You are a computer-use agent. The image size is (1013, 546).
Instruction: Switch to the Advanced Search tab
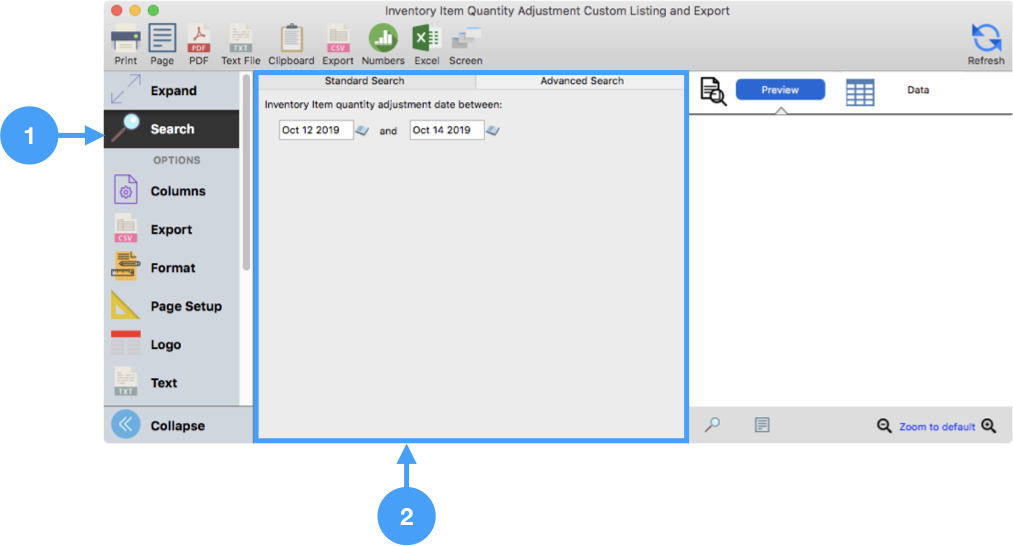(581, 81)
